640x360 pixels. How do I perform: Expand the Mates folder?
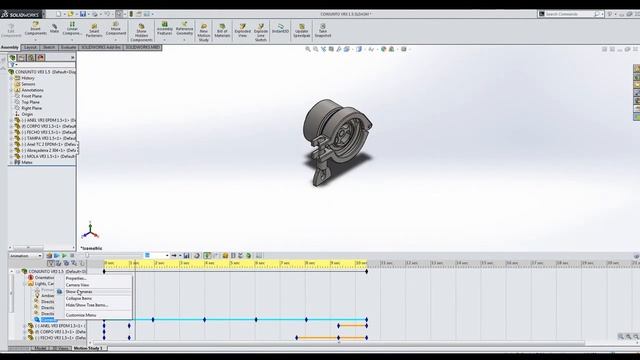(x=11, y=162)
